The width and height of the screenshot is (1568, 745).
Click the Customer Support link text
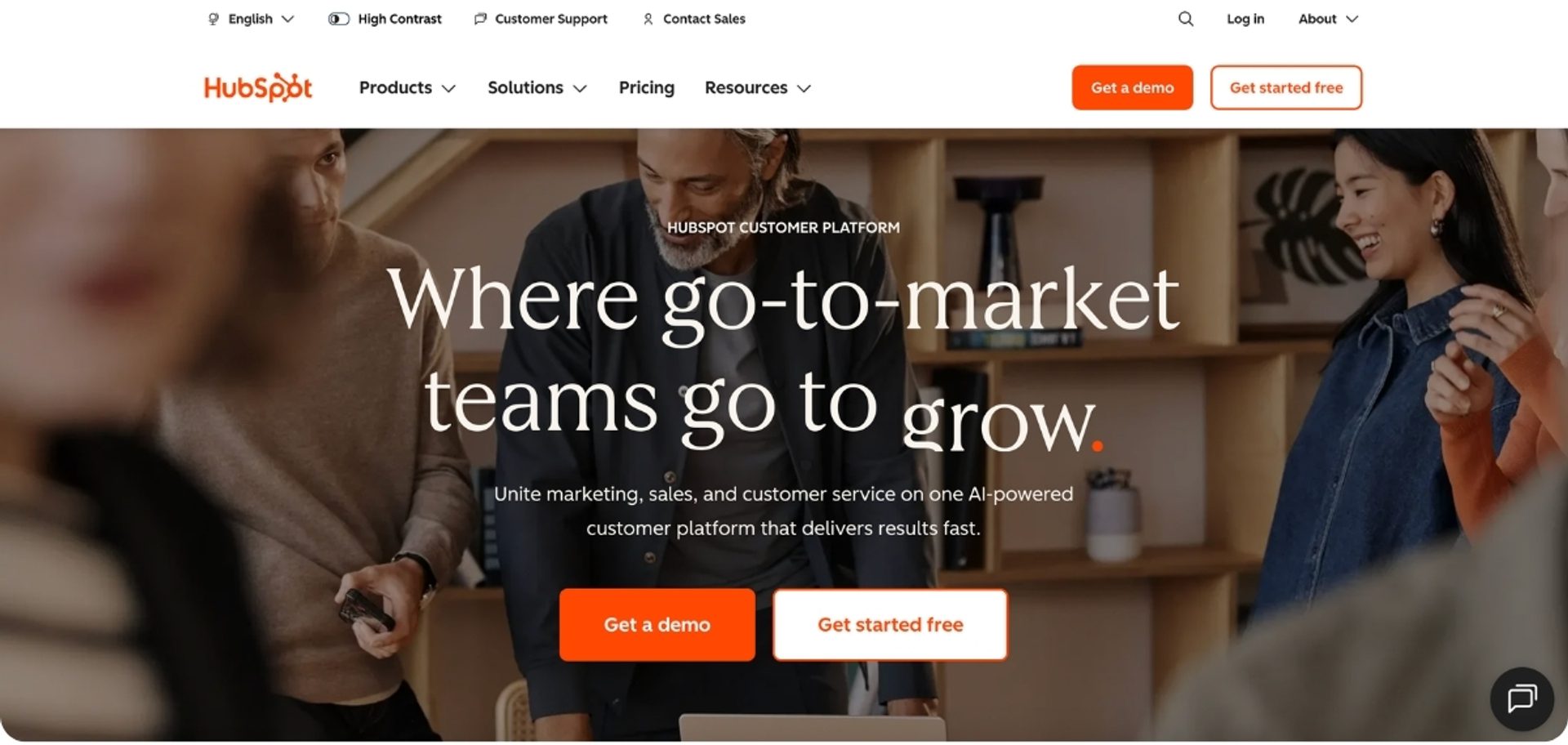[551, 19]
